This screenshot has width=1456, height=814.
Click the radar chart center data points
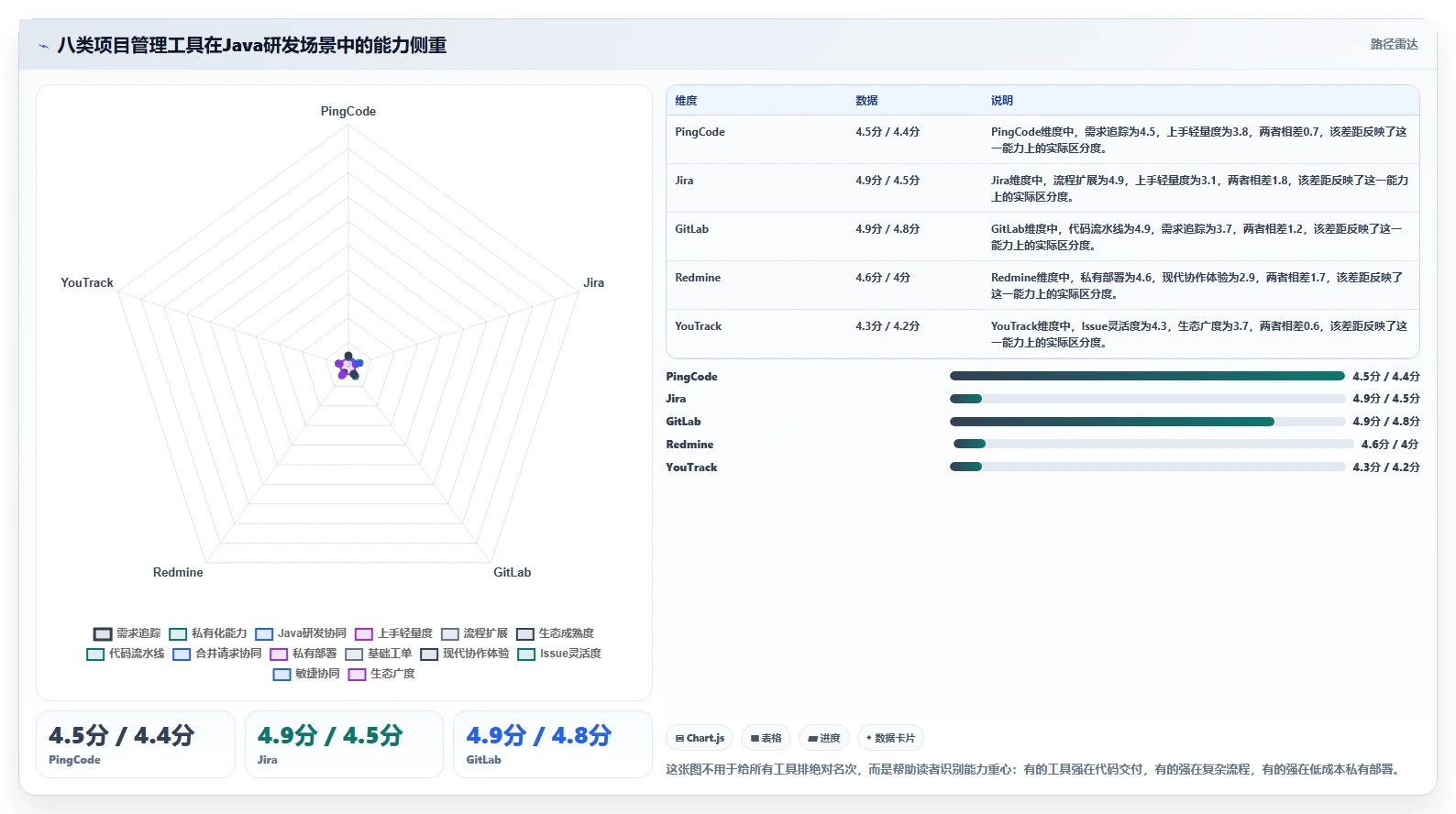348,366
